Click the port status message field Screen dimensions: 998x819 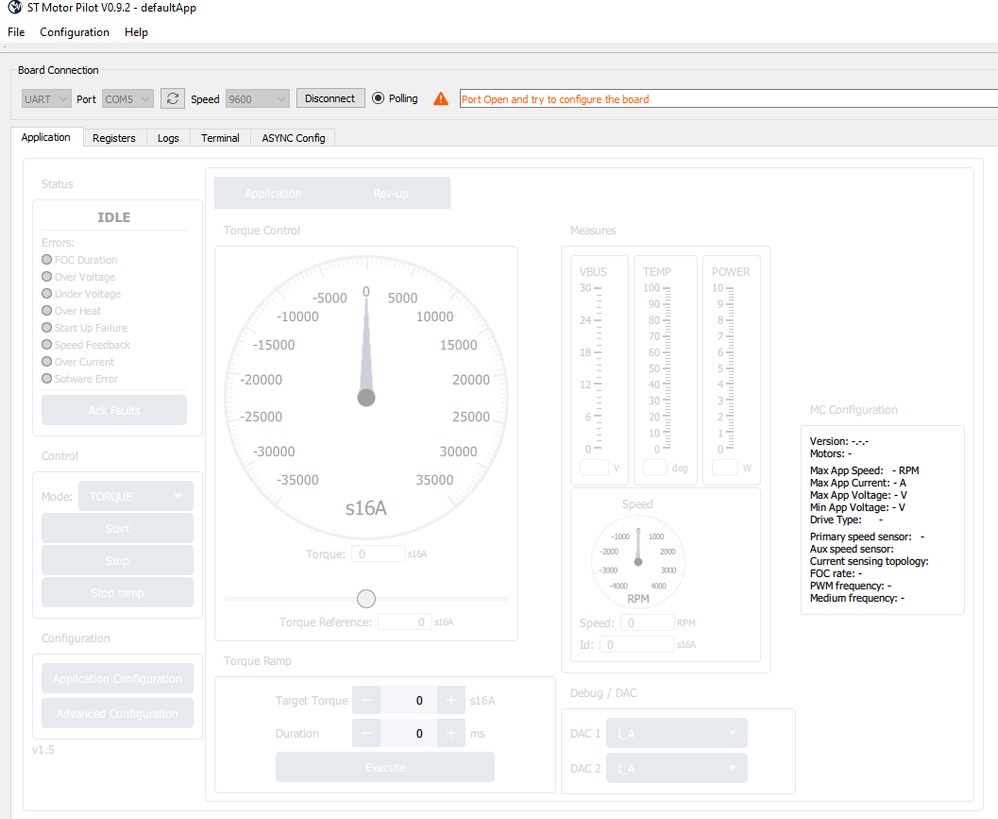click(729, 99)
